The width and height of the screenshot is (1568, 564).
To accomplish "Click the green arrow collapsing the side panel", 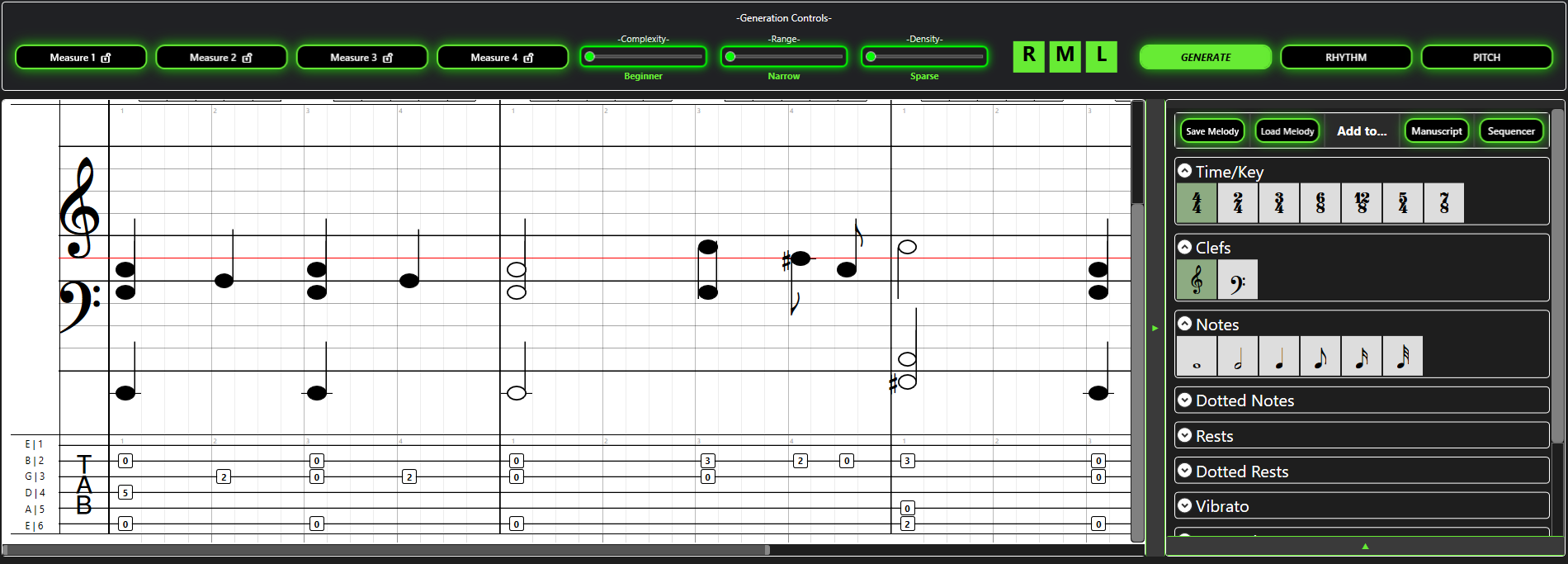I will [1155, 328].
